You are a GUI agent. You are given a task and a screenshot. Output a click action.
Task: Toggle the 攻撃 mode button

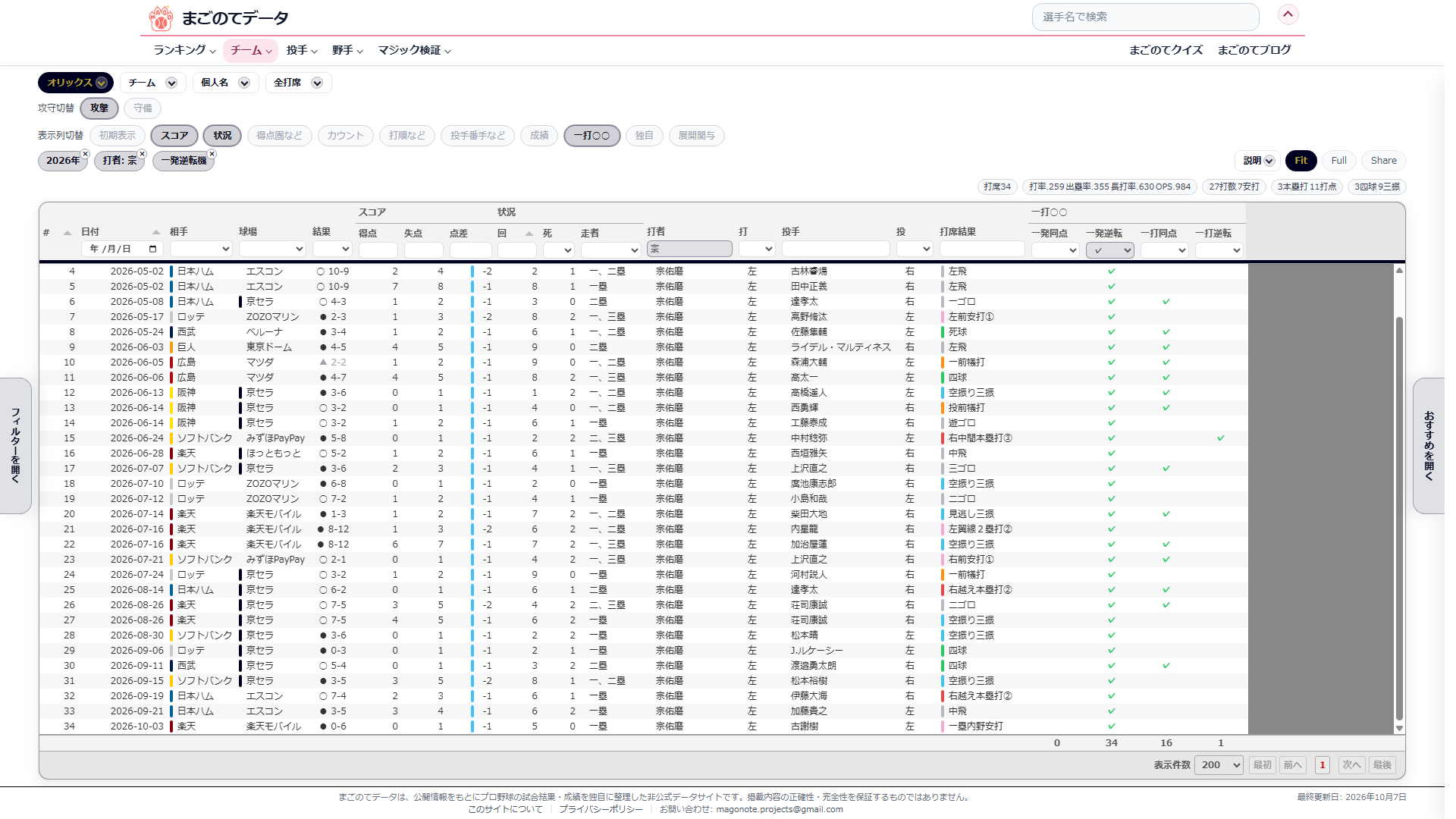point(99,108)
